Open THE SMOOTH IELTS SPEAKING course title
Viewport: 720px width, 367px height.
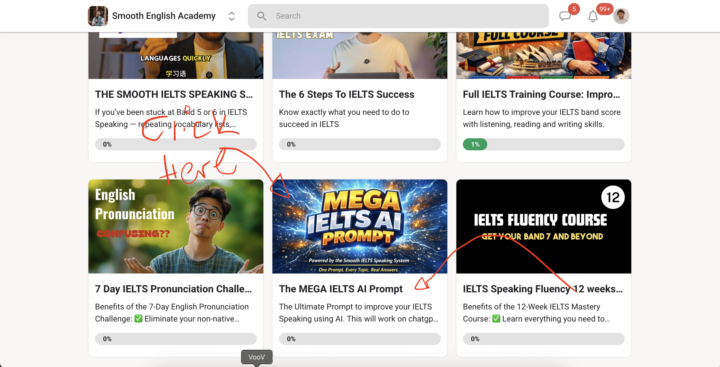174,95
